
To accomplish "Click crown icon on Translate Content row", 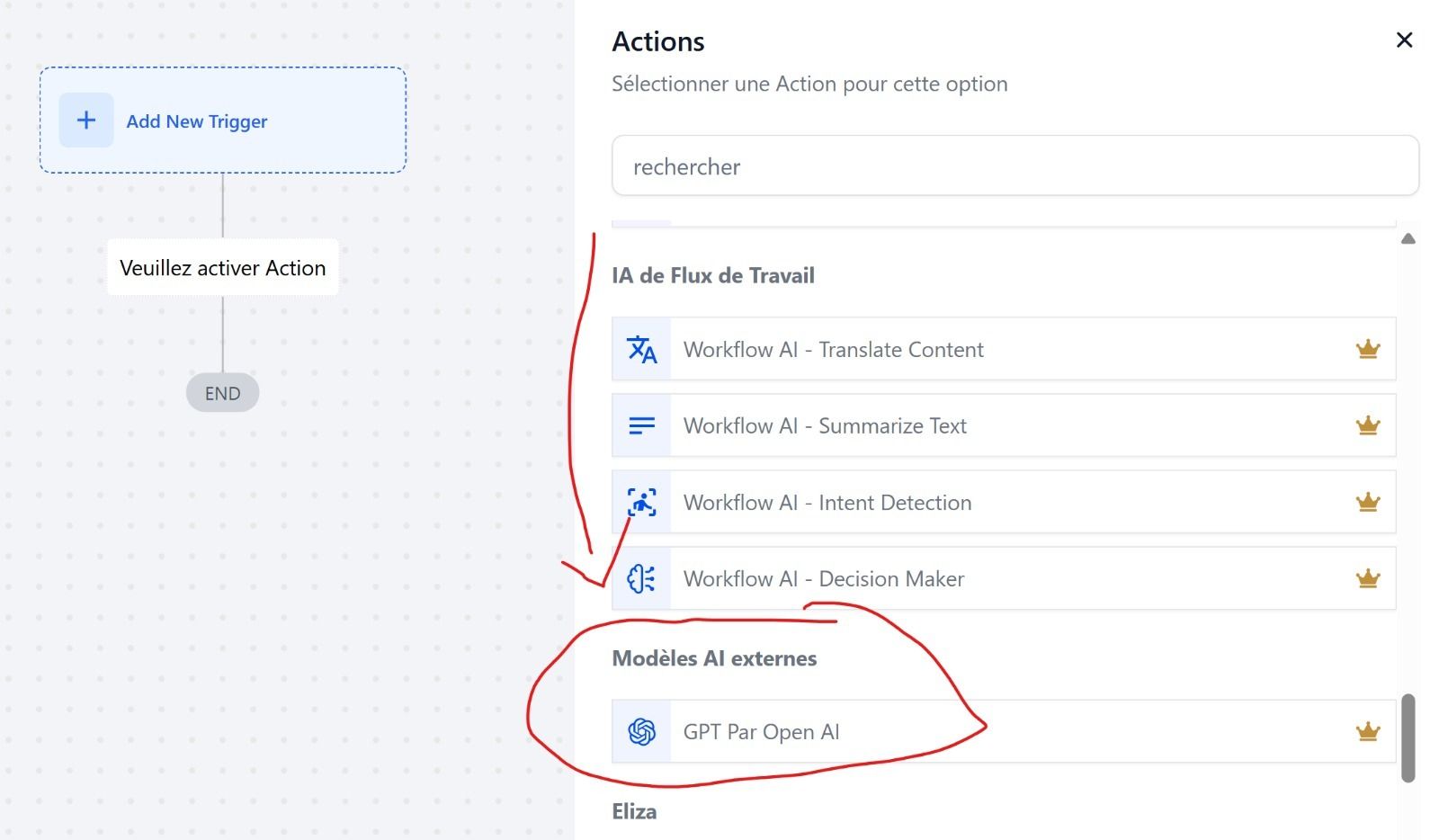I will [1367, 349].
